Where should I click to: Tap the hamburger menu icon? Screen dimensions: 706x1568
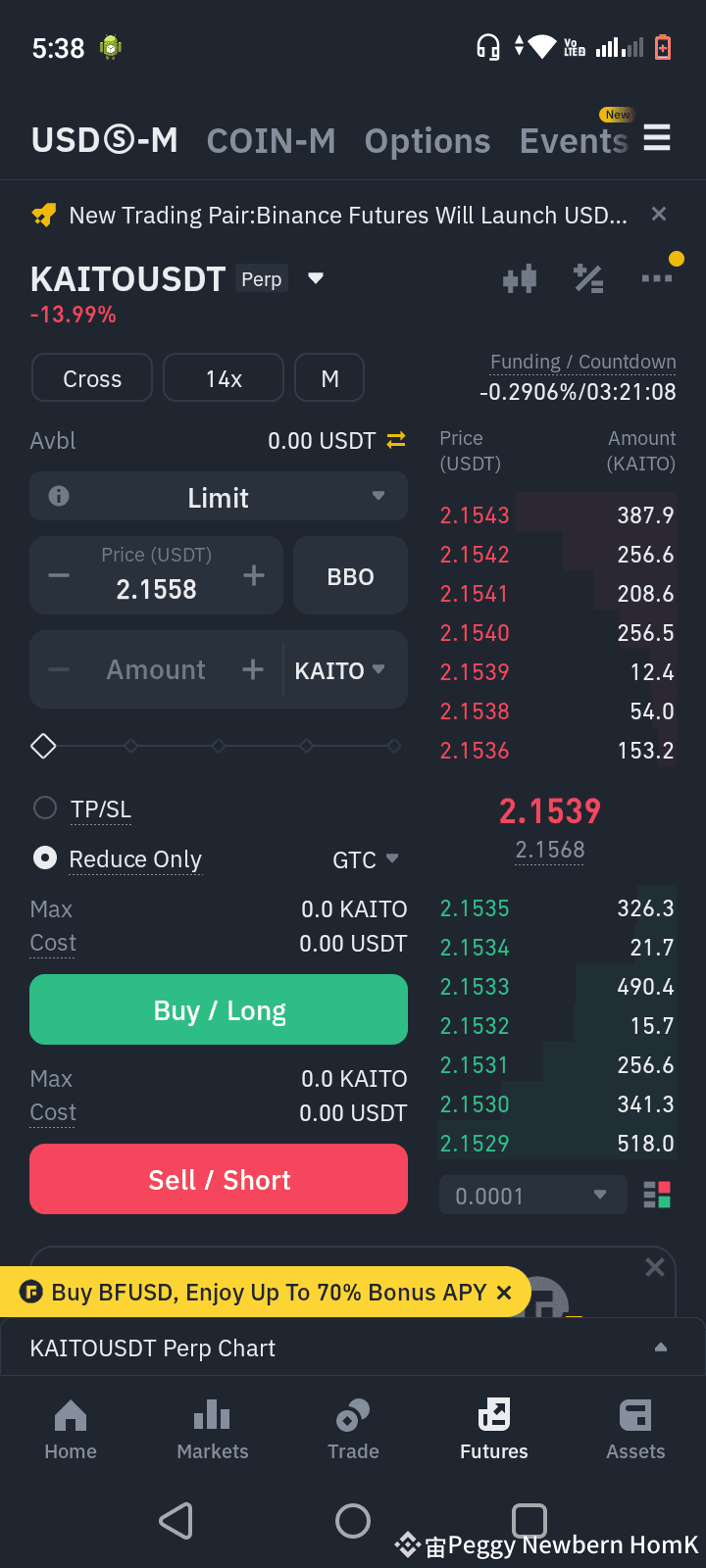[657, 138]
